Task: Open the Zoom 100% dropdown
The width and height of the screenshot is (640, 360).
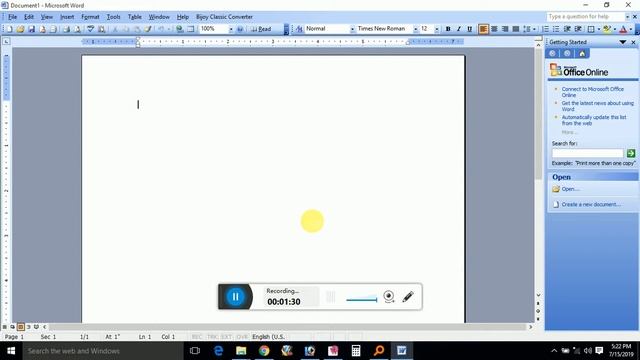Action: [x=231, y=29]
